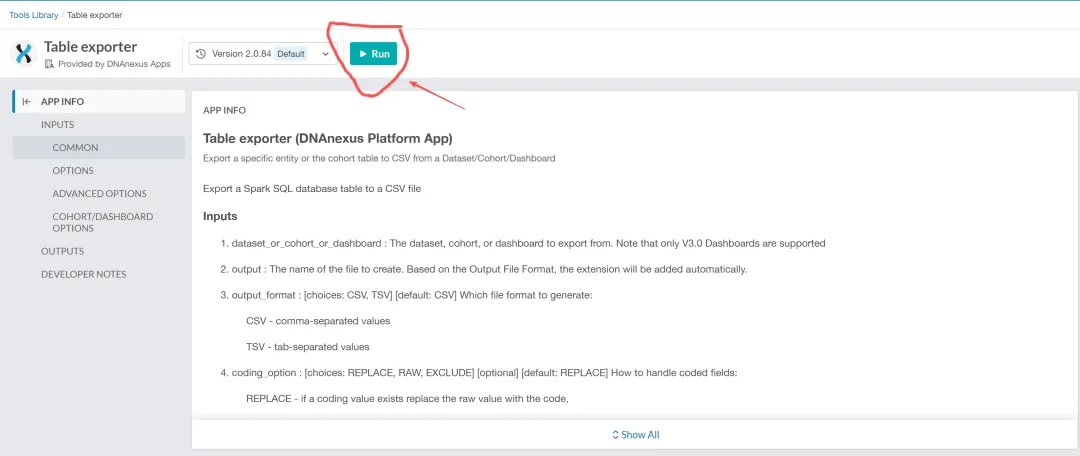
Task: Click the 'coding_option' description line
Action: pyautogui.click(x=485, y=373)
